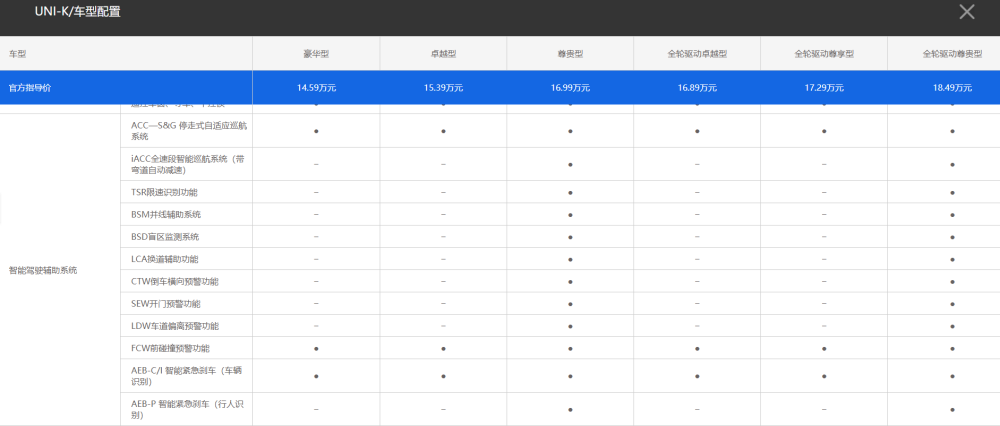The height and width of the screenshot is (426, 1000).
Task: Click the '17.29万元' price
Action: [x=824, y=88]
